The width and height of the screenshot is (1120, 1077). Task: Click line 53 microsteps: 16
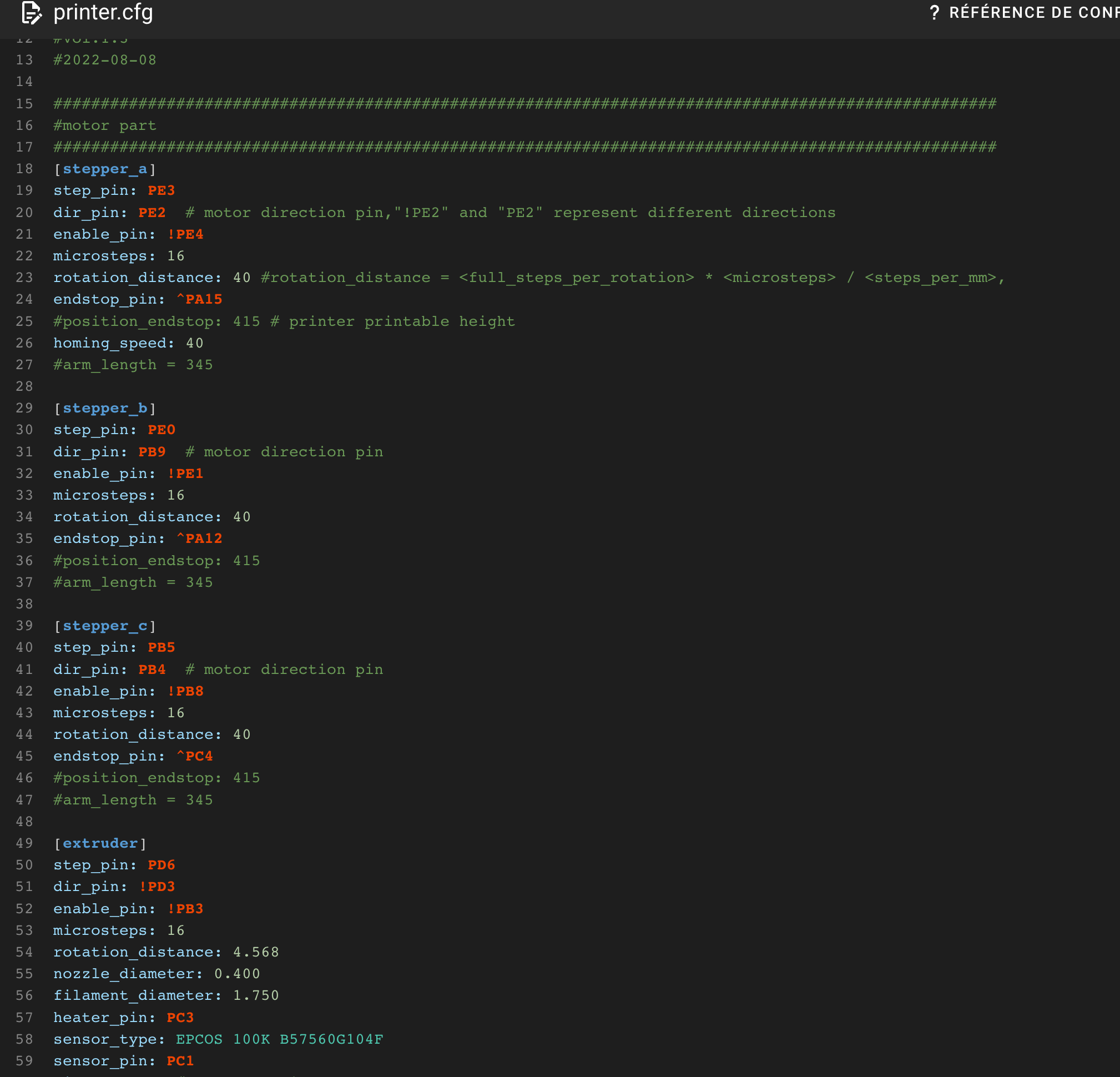point(119,930)
